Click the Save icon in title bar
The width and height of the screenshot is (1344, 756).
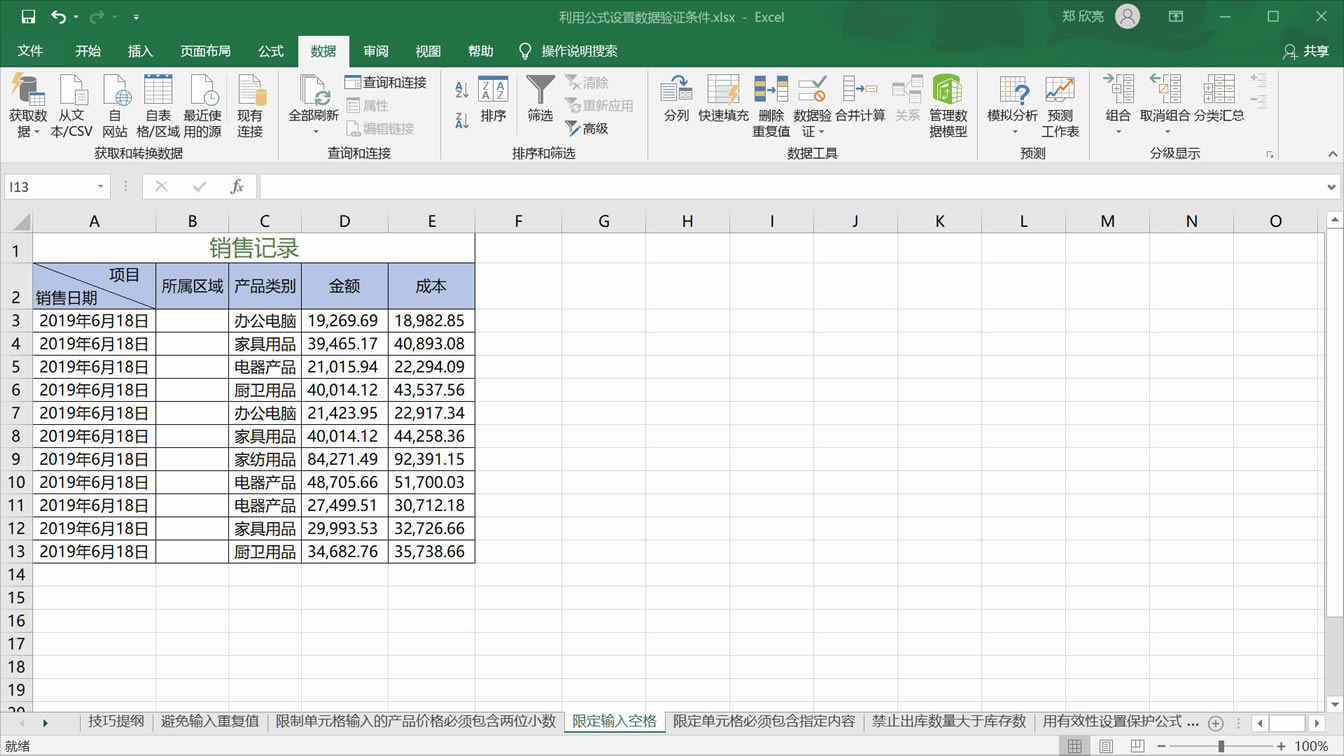pos(28,17)
